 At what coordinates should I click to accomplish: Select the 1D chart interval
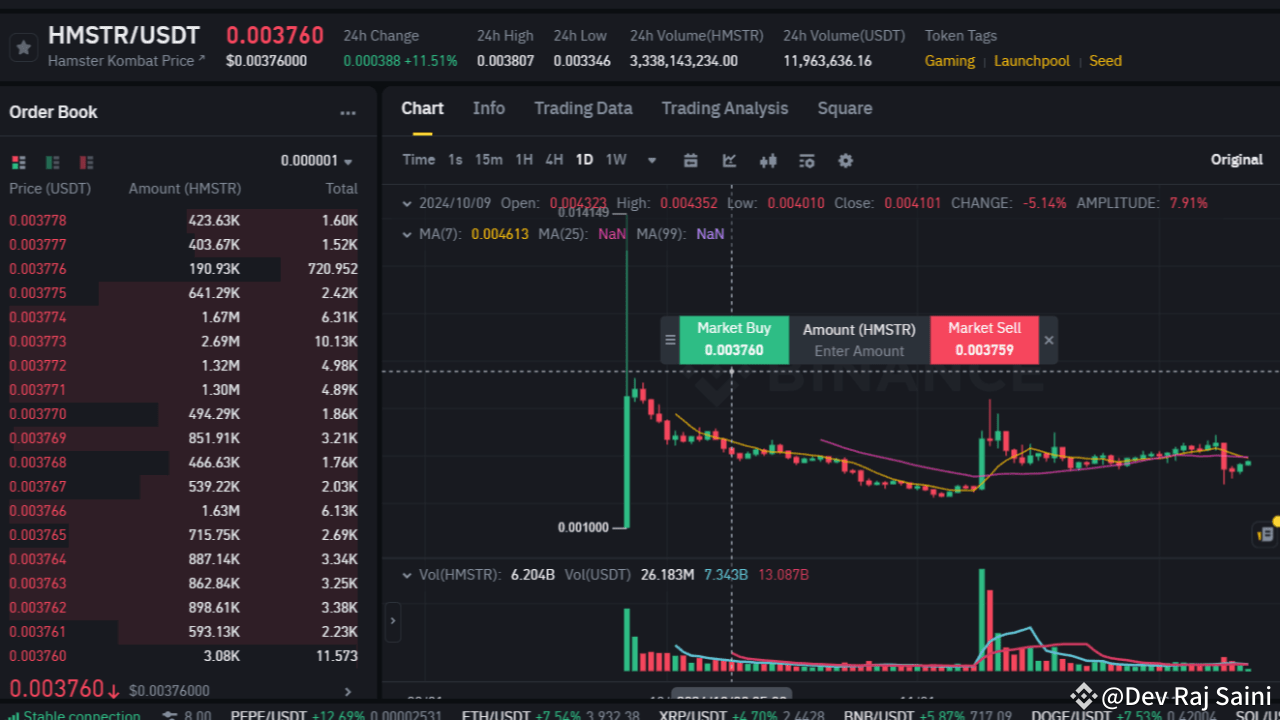tap(584, 160)
